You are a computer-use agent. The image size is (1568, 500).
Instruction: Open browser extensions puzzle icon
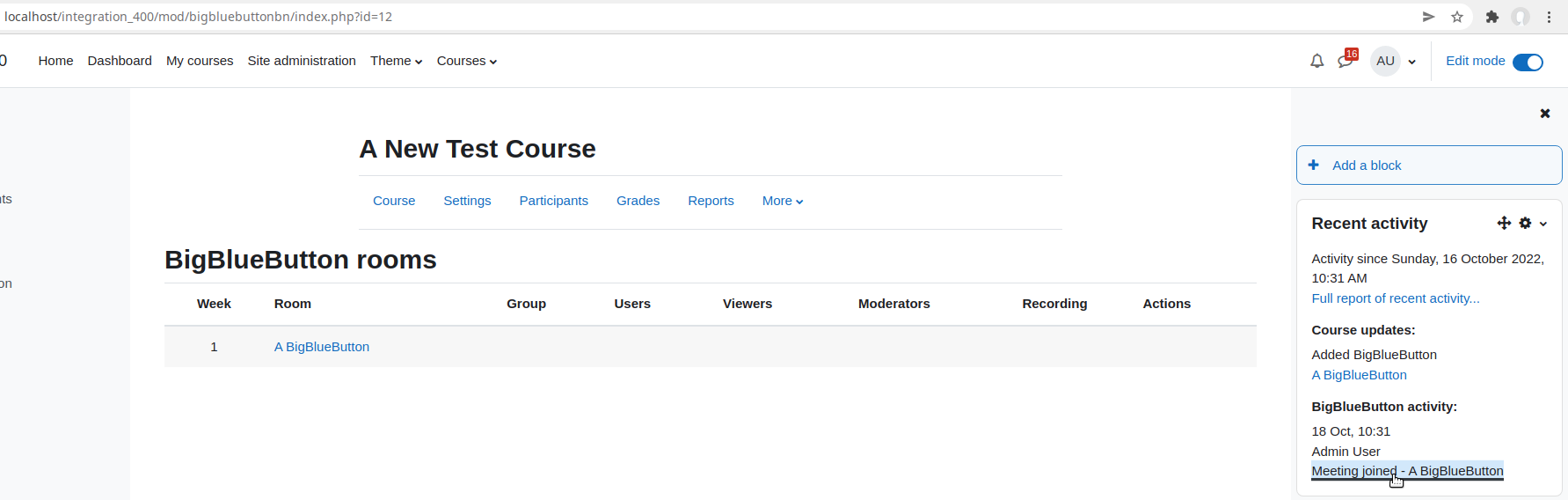(1492, 17)
